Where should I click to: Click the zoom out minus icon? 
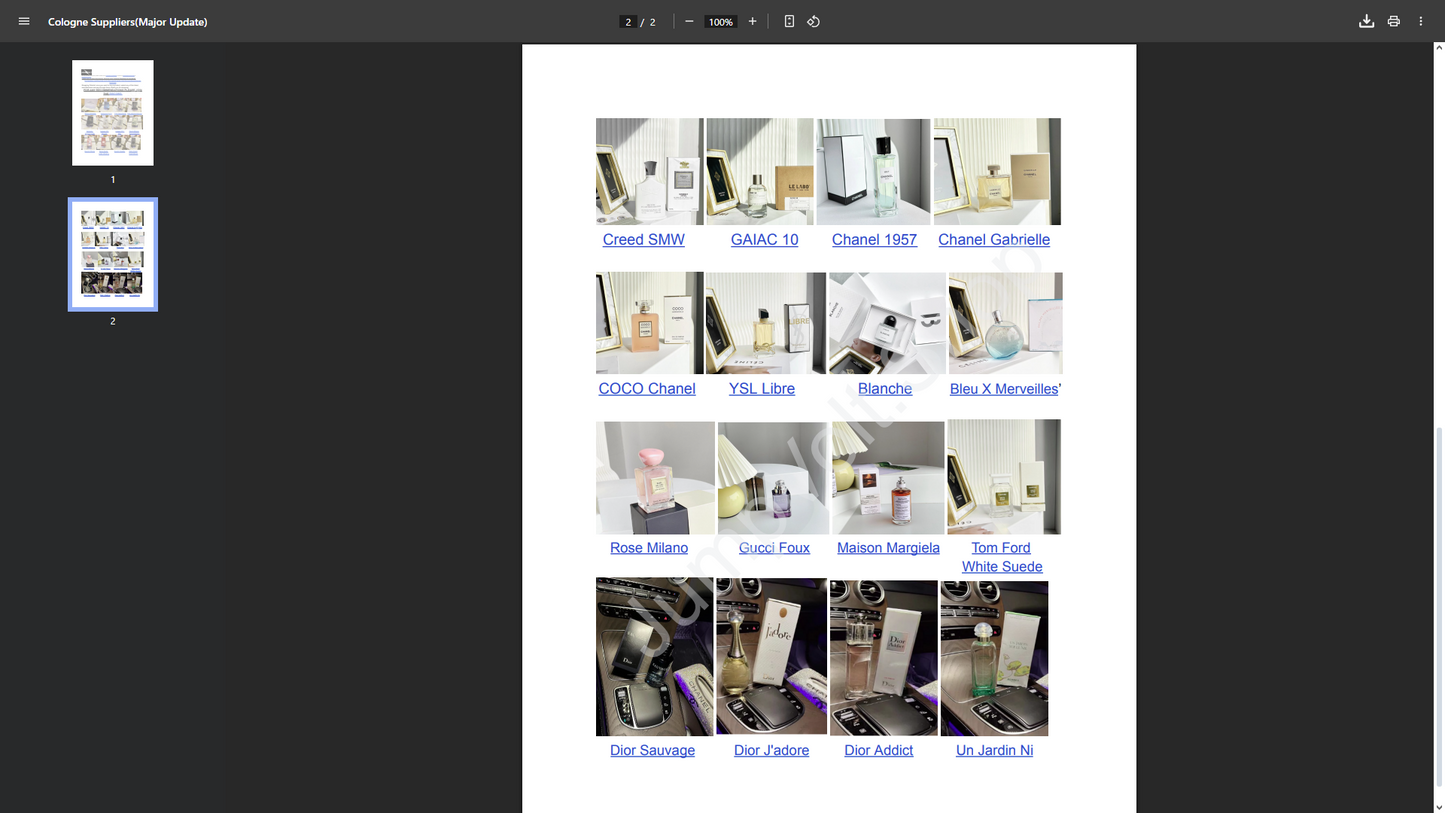point(689,21)
